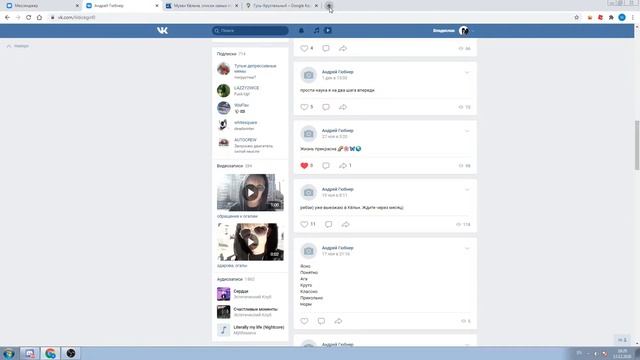Like the post that has 5 likes
The height and width of the screenshot is (360, 640).
pyautogui.click(x=304, y=107)
